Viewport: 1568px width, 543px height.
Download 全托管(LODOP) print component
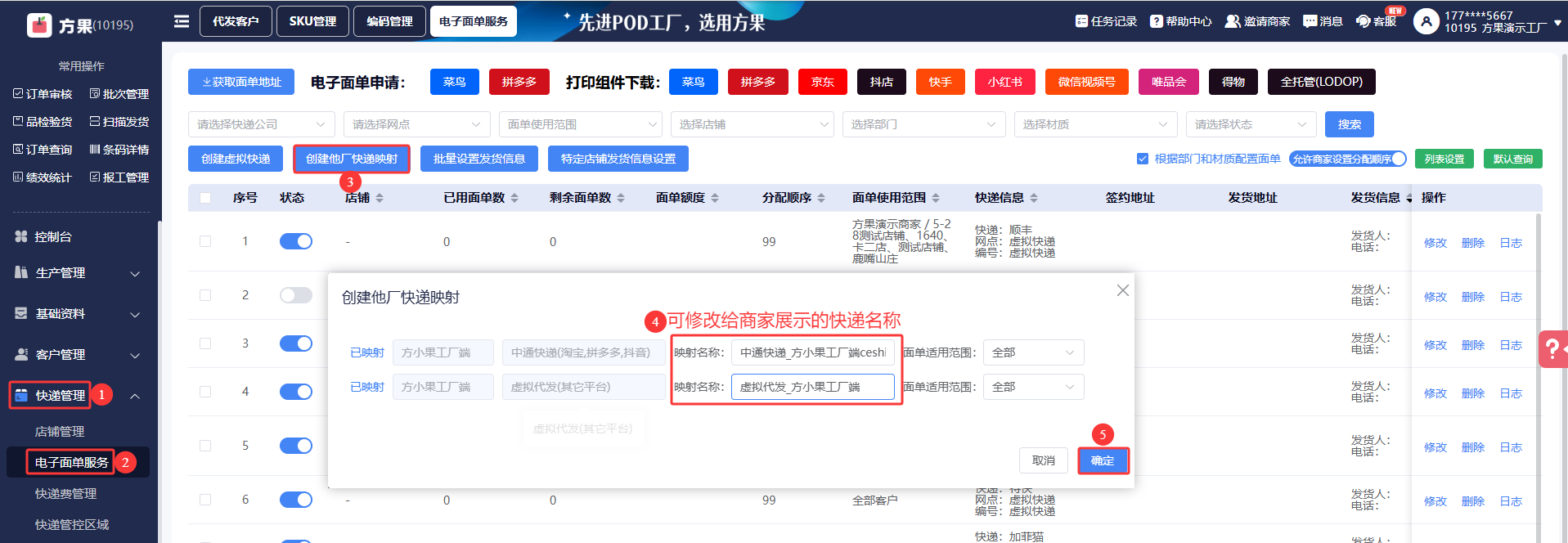coord(1322,82)
